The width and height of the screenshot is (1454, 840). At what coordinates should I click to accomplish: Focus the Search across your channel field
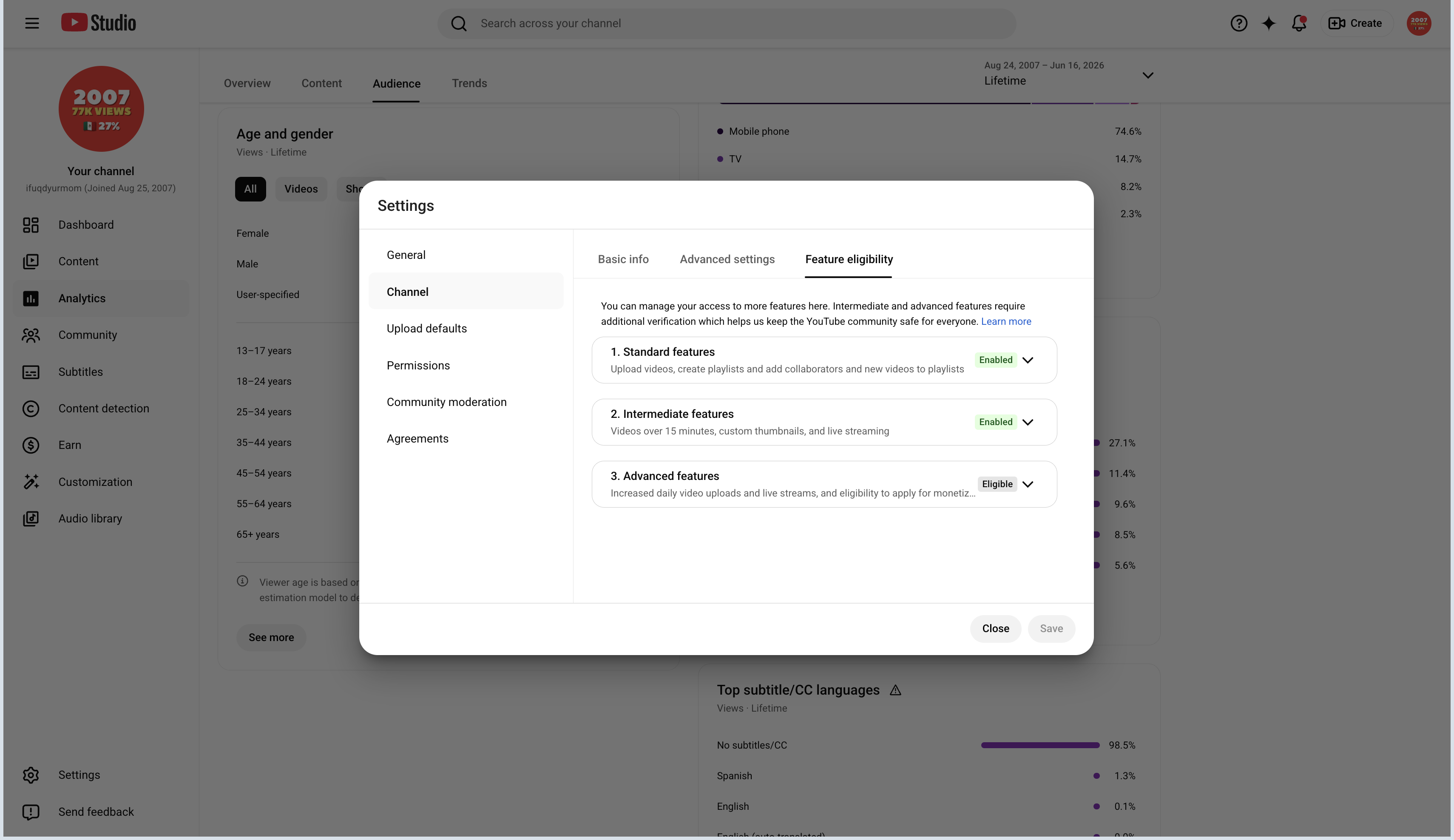click(727, 23)
